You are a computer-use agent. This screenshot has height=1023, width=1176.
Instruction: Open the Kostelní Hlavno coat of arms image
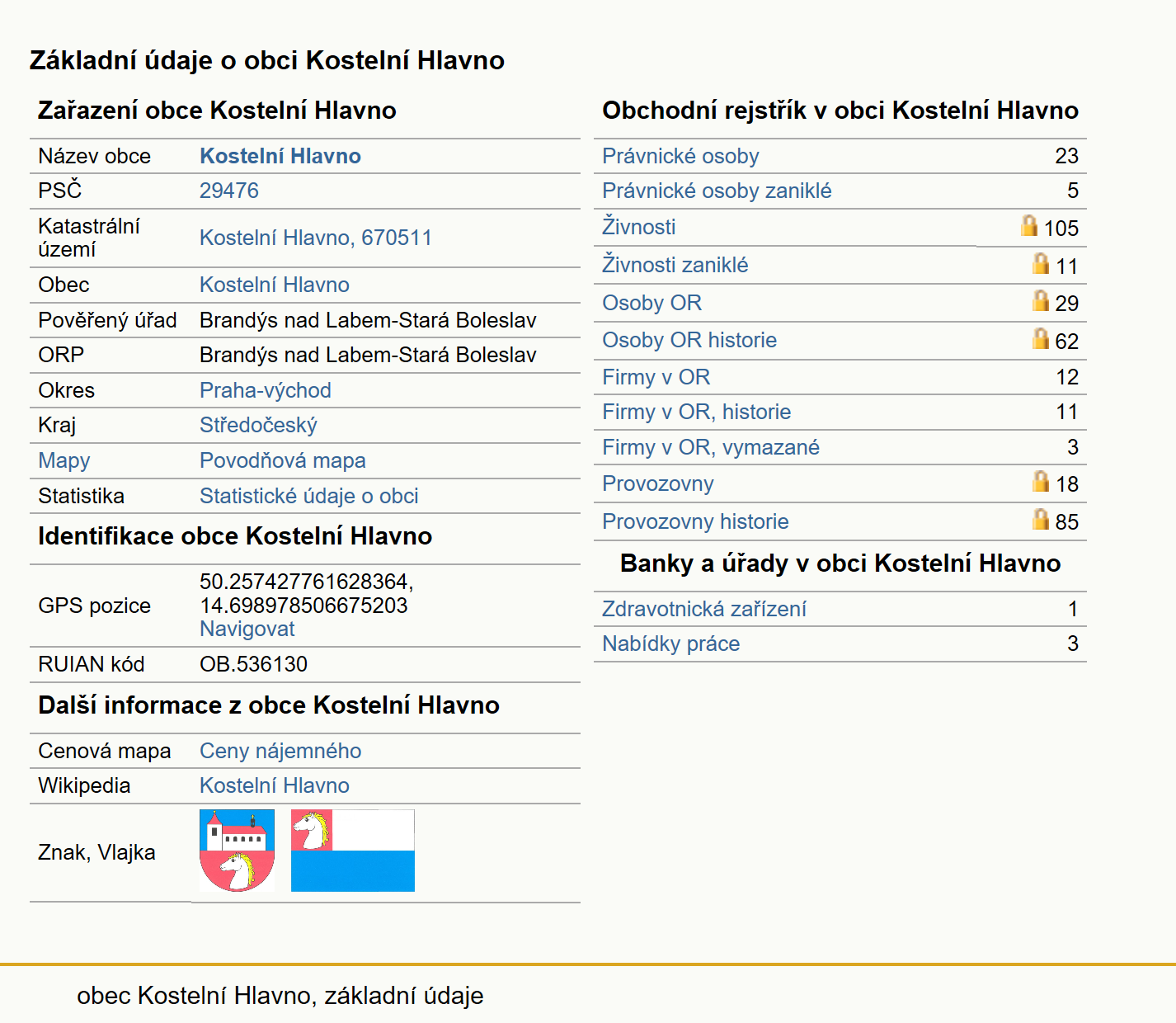[x=238, y=851]
